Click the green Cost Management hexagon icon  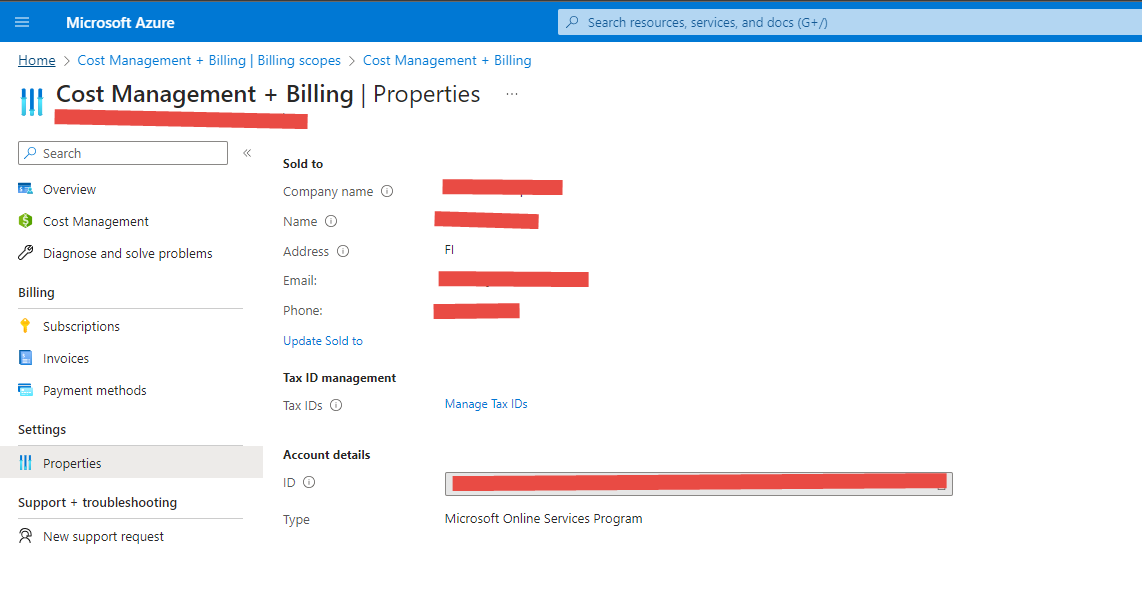coord(25,221)
